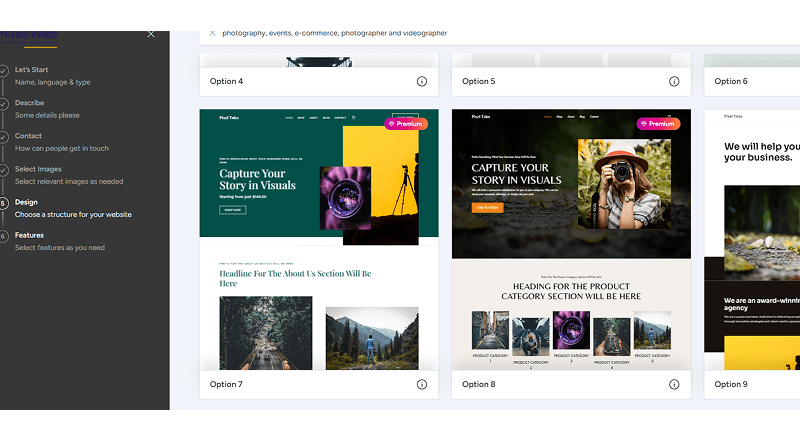This screenshot has height=445, width=800.
Task: Select the green Option 7 template preview
Action: (318, 240)
